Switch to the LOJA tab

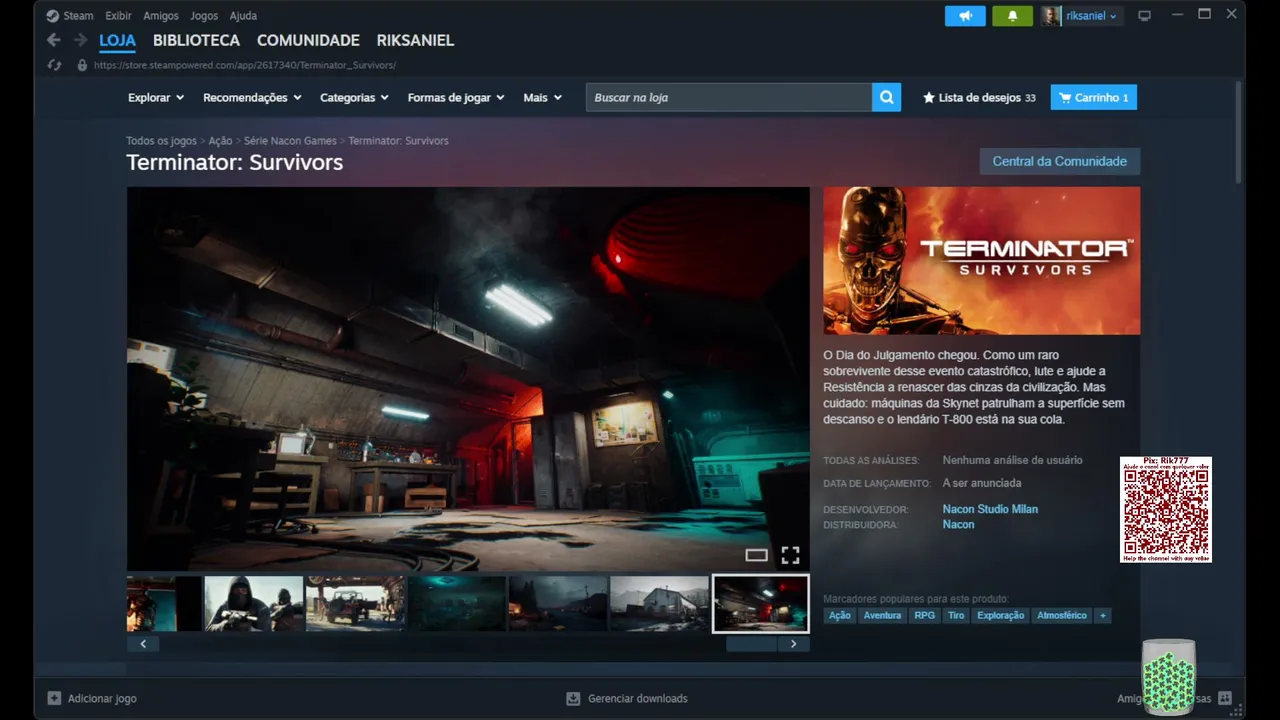[118, 41]
